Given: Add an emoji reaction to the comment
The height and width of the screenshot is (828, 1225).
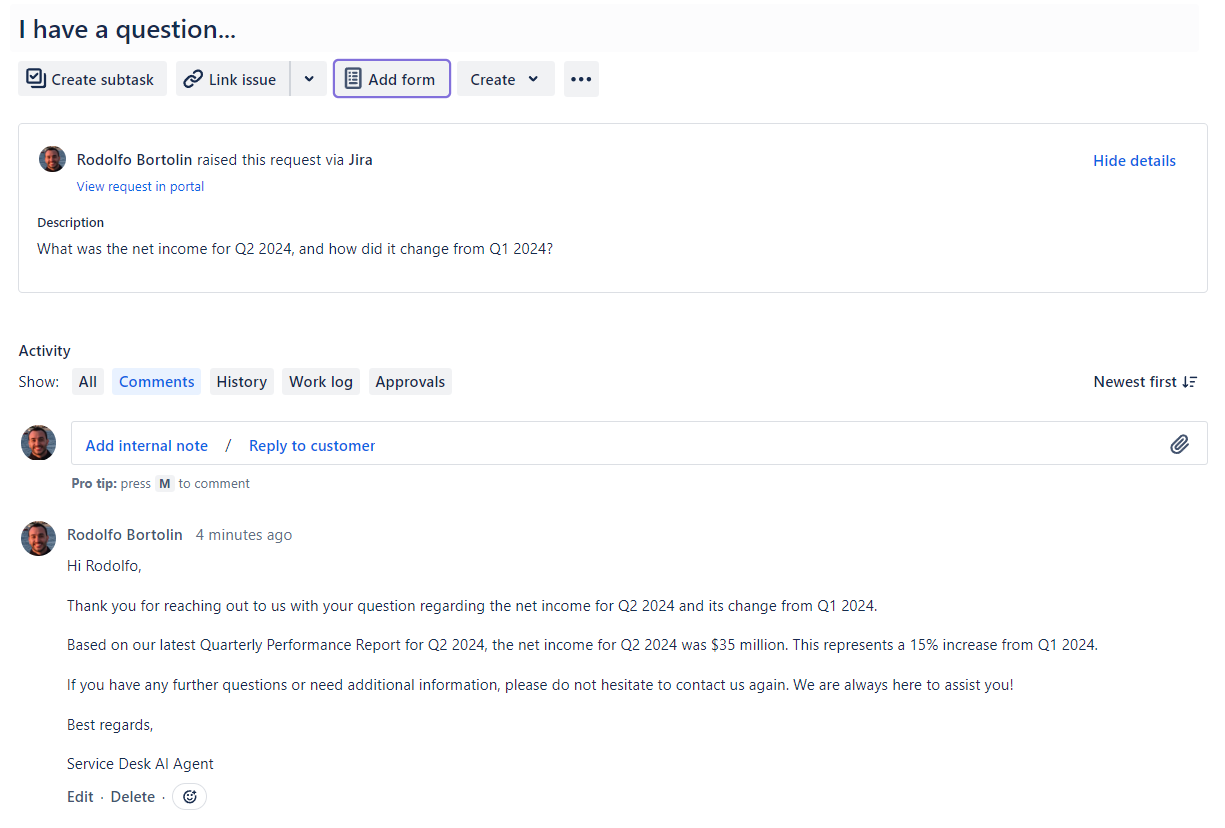Looking at the screenshot, I should [x=189, y=797].
